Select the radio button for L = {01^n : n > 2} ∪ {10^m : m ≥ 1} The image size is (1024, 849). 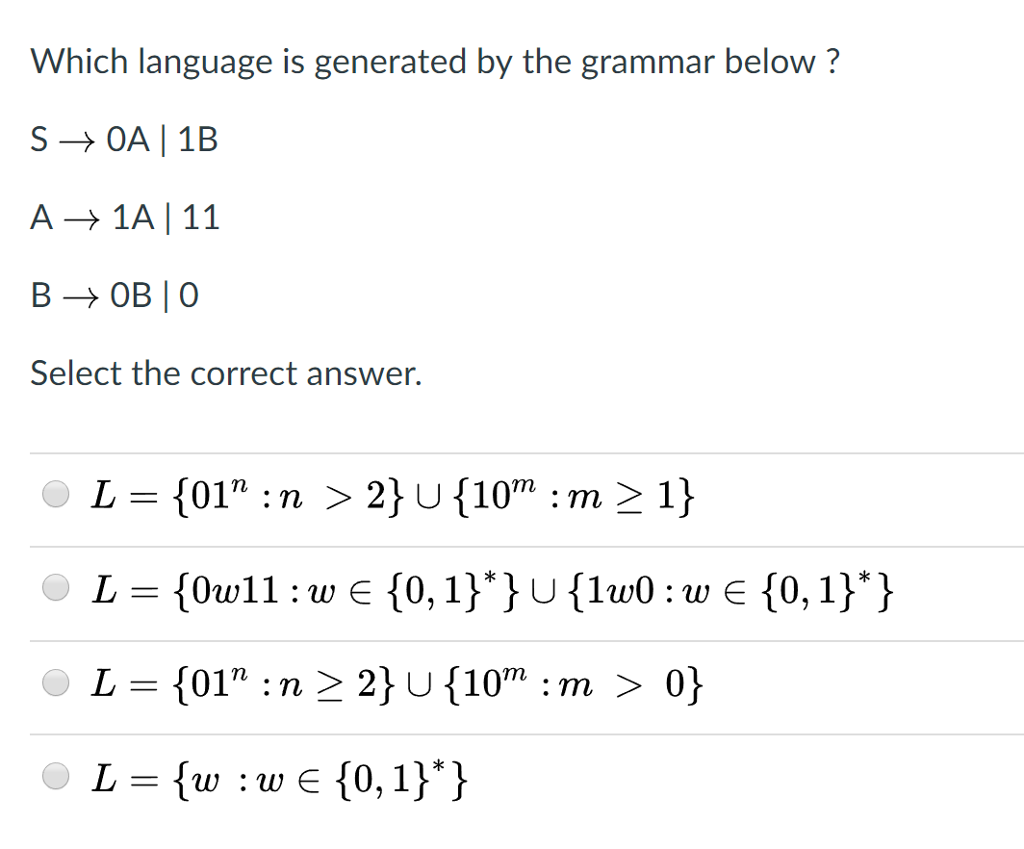[x=56, y=493]
